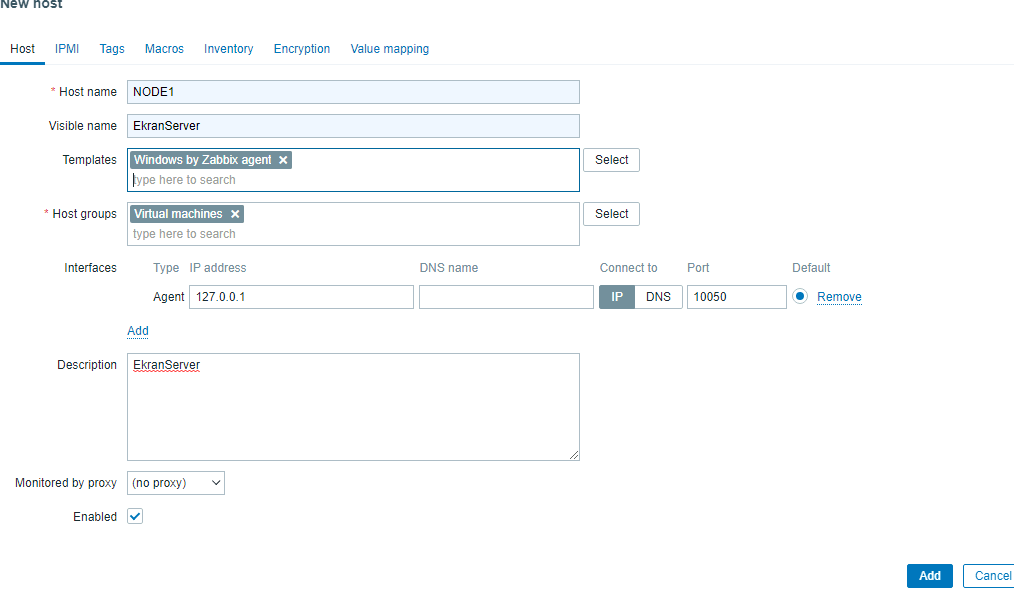The image size is (1014, 591).
Task: Switch to the Tags tab
Action: coord(112,49)
